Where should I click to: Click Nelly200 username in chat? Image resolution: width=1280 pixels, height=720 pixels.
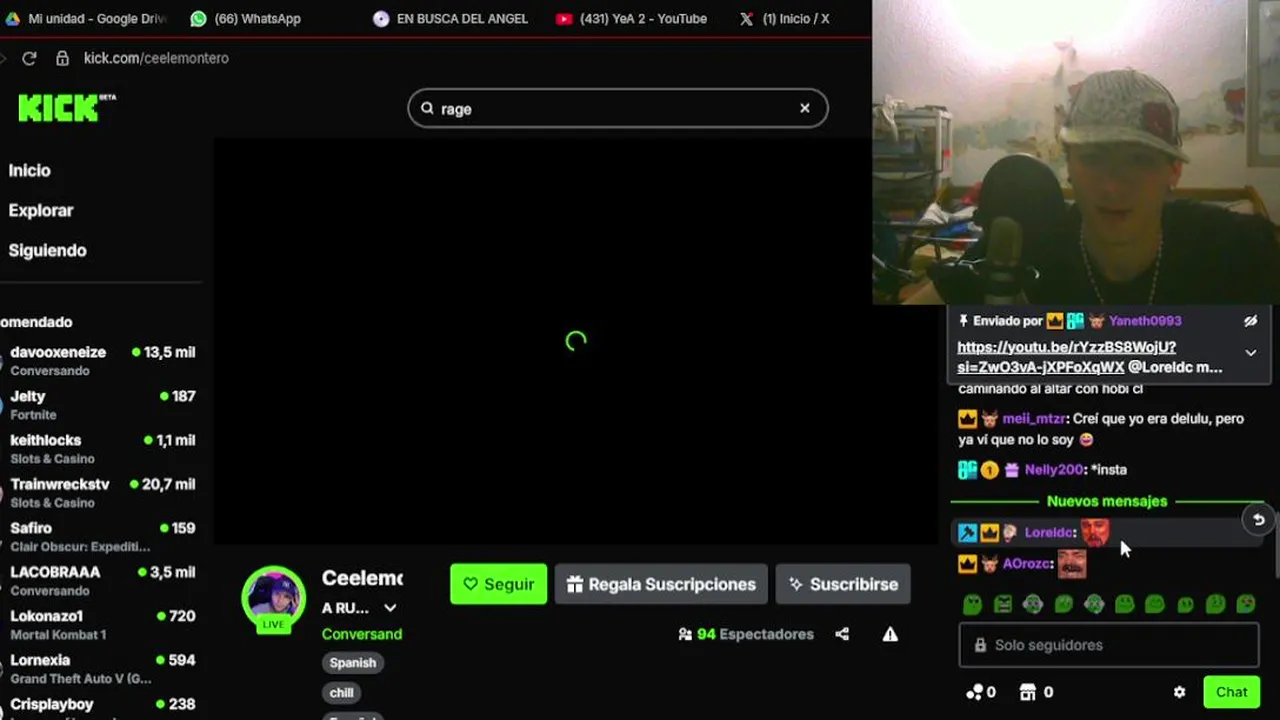1054,469
